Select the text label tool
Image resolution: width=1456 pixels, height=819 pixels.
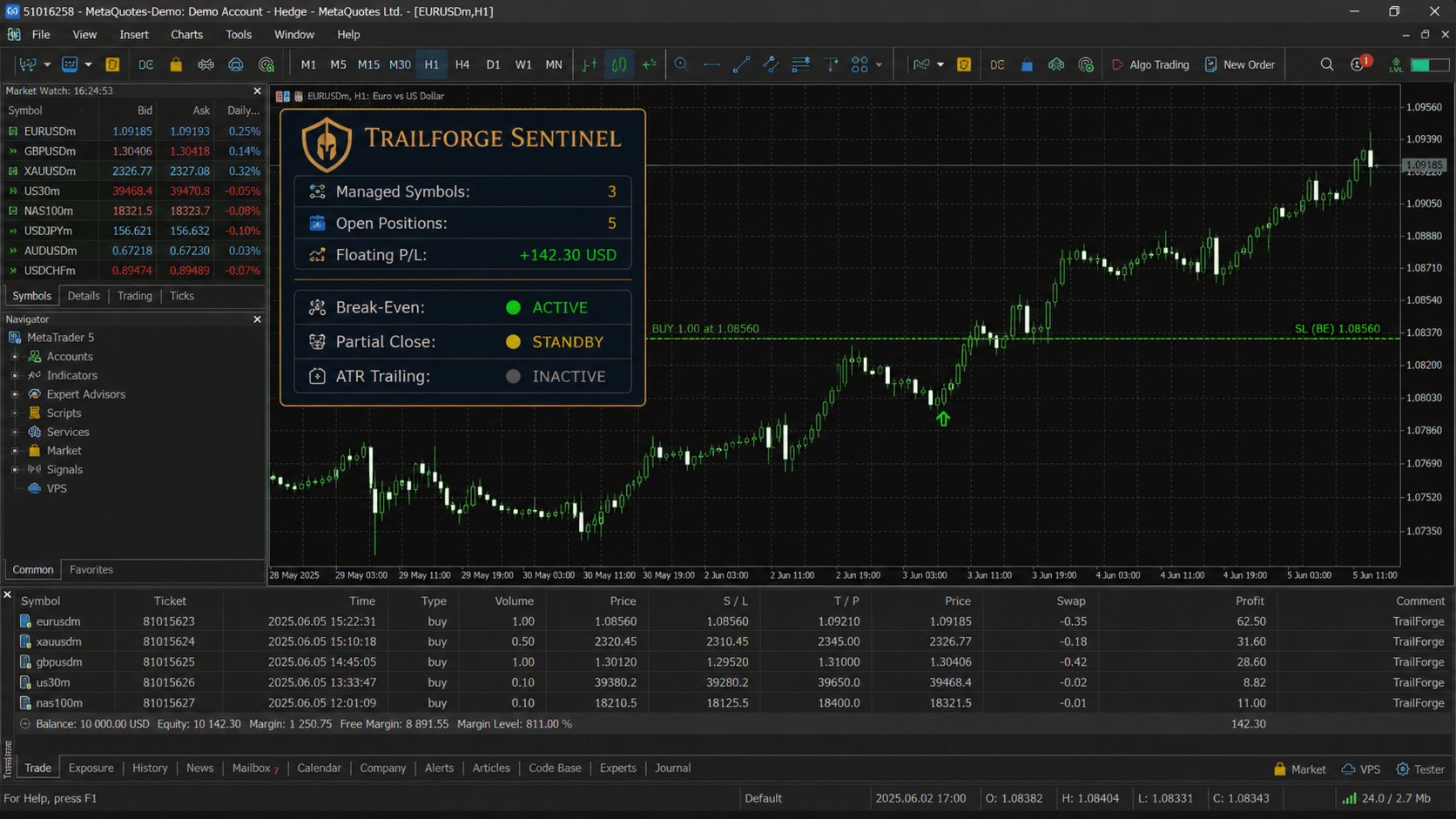831,64
